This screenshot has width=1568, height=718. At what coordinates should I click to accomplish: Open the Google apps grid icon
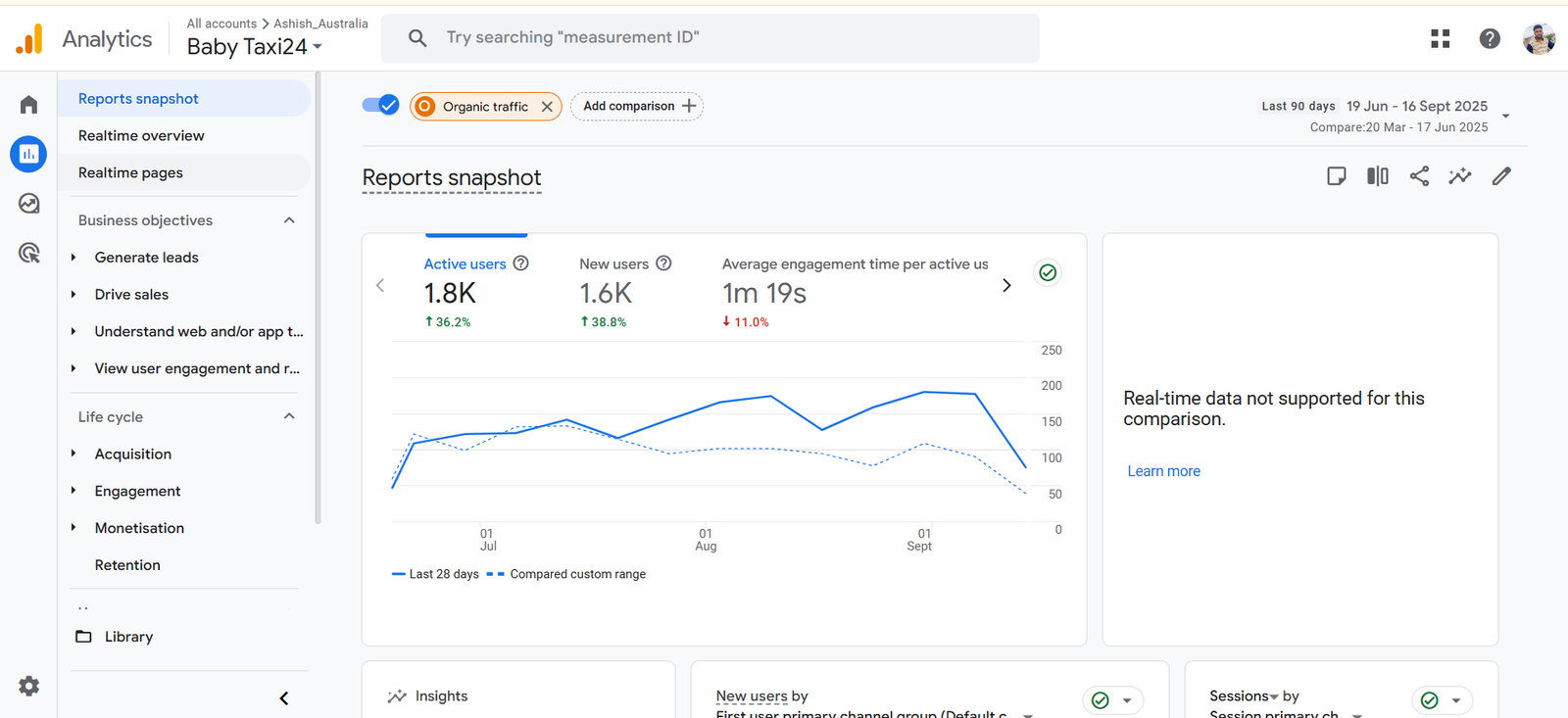pyautogui.click(x=1440, y=38)
